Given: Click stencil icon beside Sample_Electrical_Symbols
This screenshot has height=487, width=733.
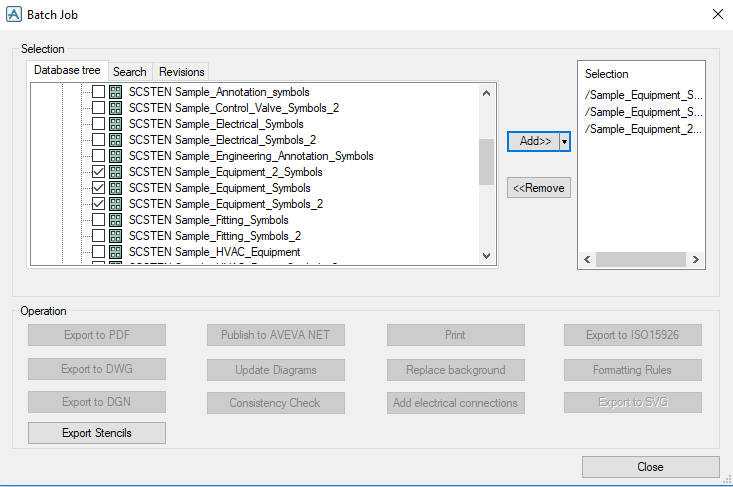Looking at the screenshot, I should click(x=115, y=124).
